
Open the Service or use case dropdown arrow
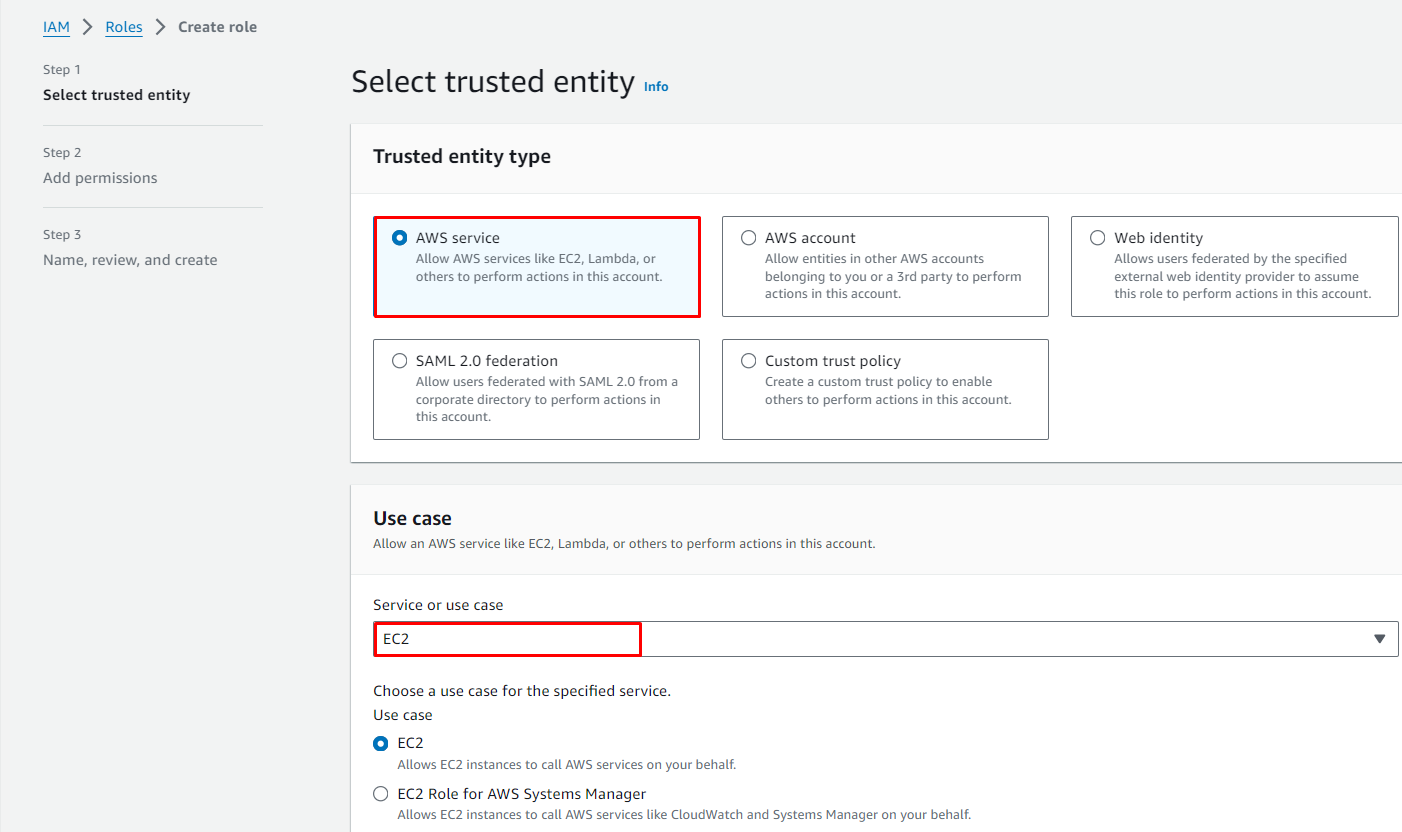[x=1379, y=639]
